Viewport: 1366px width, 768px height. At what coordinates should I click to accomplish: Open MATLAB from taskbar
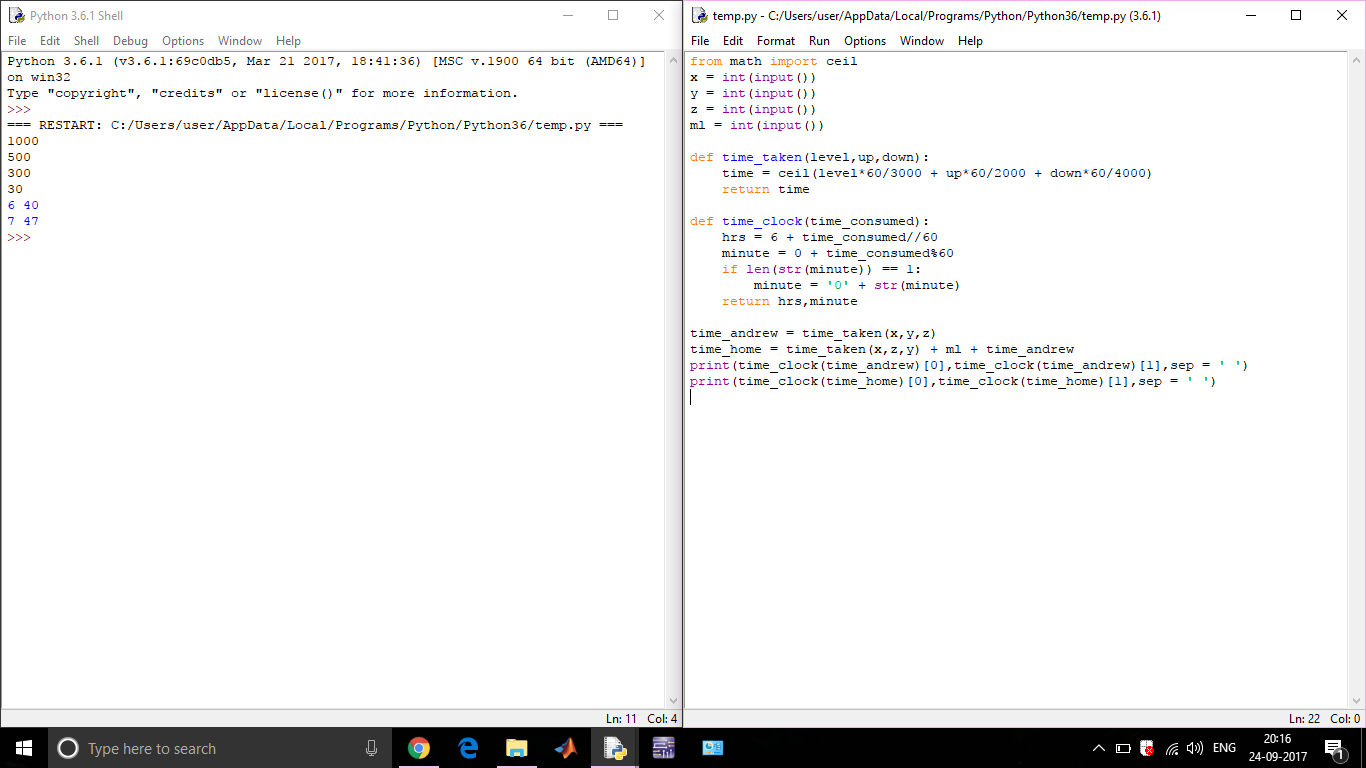(x=566, y=748)
